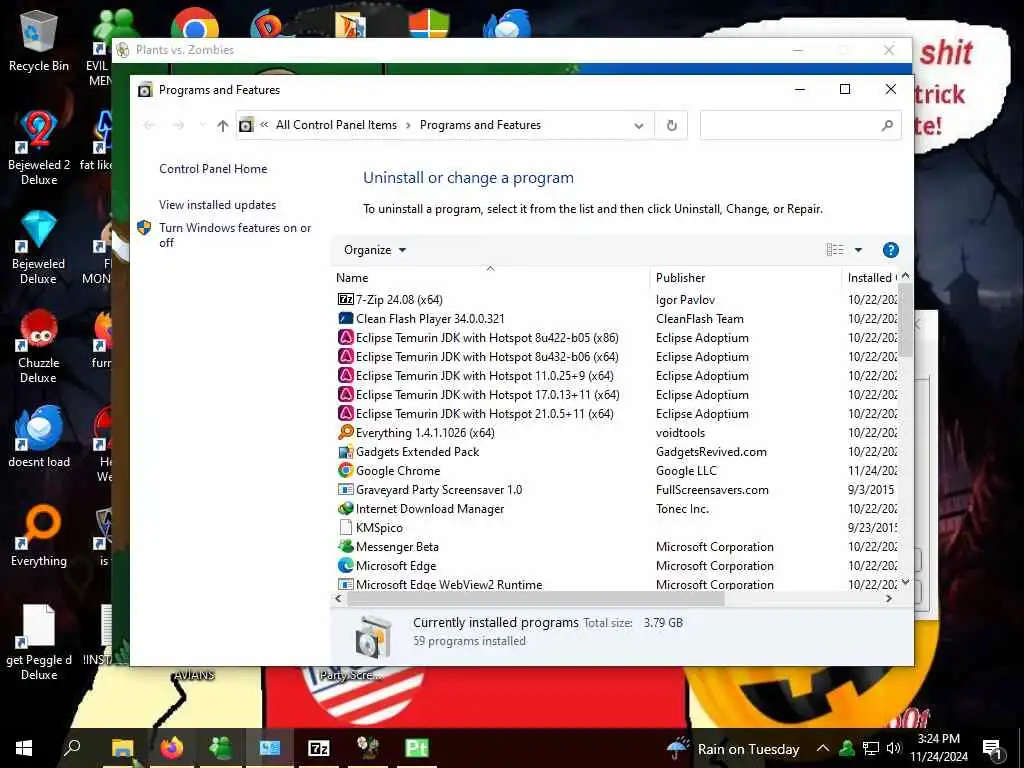Screen dimensions: 1024x768
Task: Click the breadcrumb chevron after All Control Panel Items
Action: pyautogui.click(x=408, y=125)
